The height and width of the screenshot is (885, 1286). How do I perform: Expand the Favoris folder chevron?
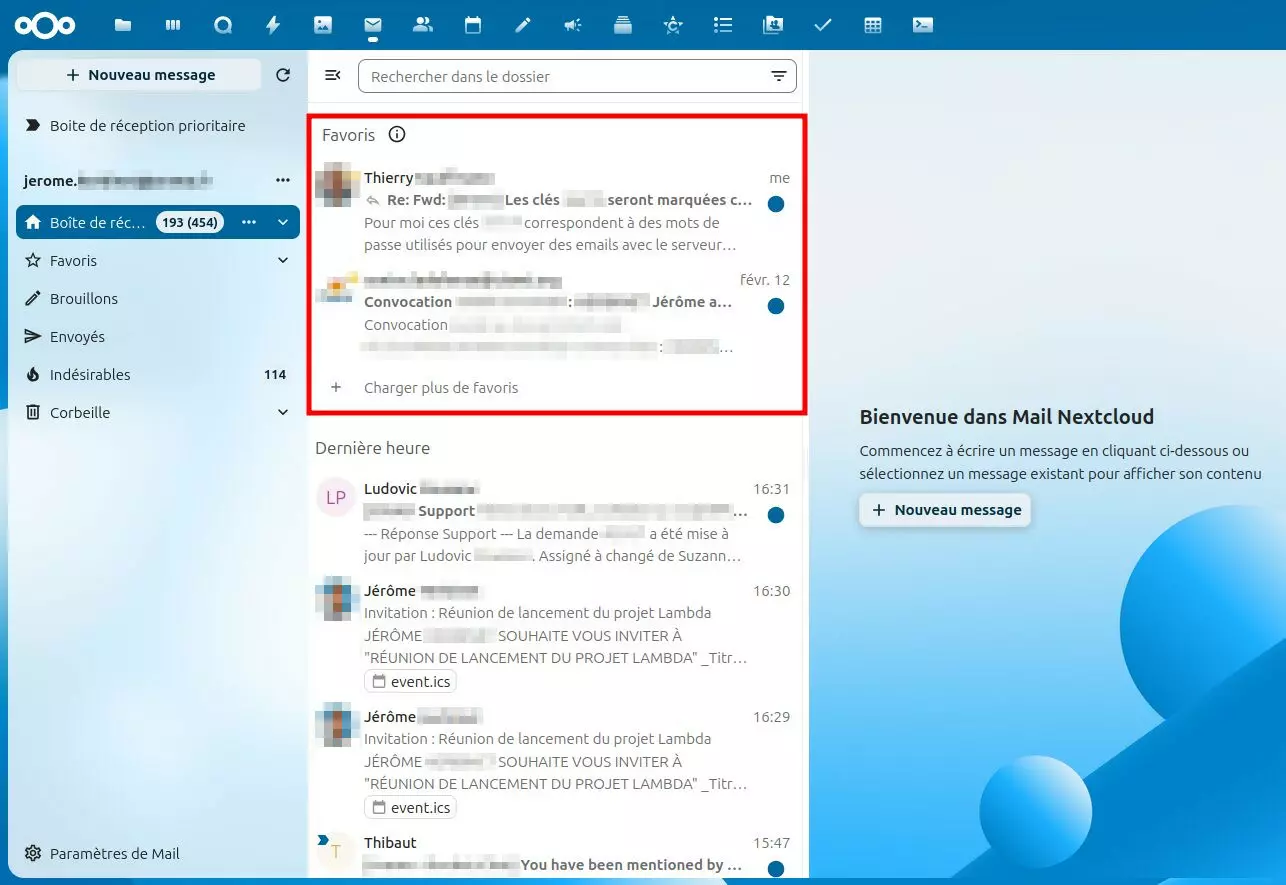[x=283, y=261]
